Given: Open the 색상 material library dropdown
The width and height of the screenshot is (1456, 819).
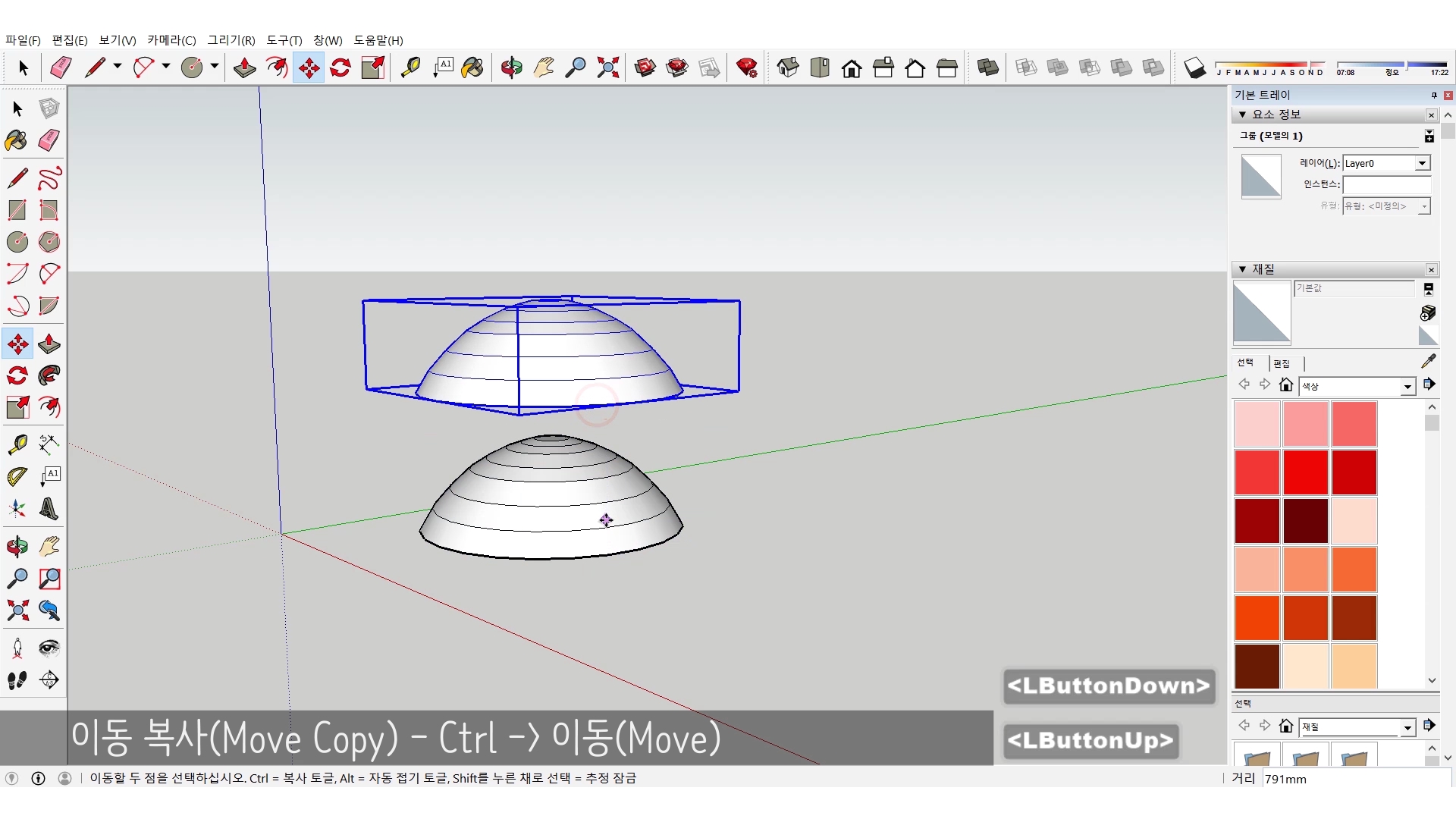Looking at the screenshot, I should 1407,387.
